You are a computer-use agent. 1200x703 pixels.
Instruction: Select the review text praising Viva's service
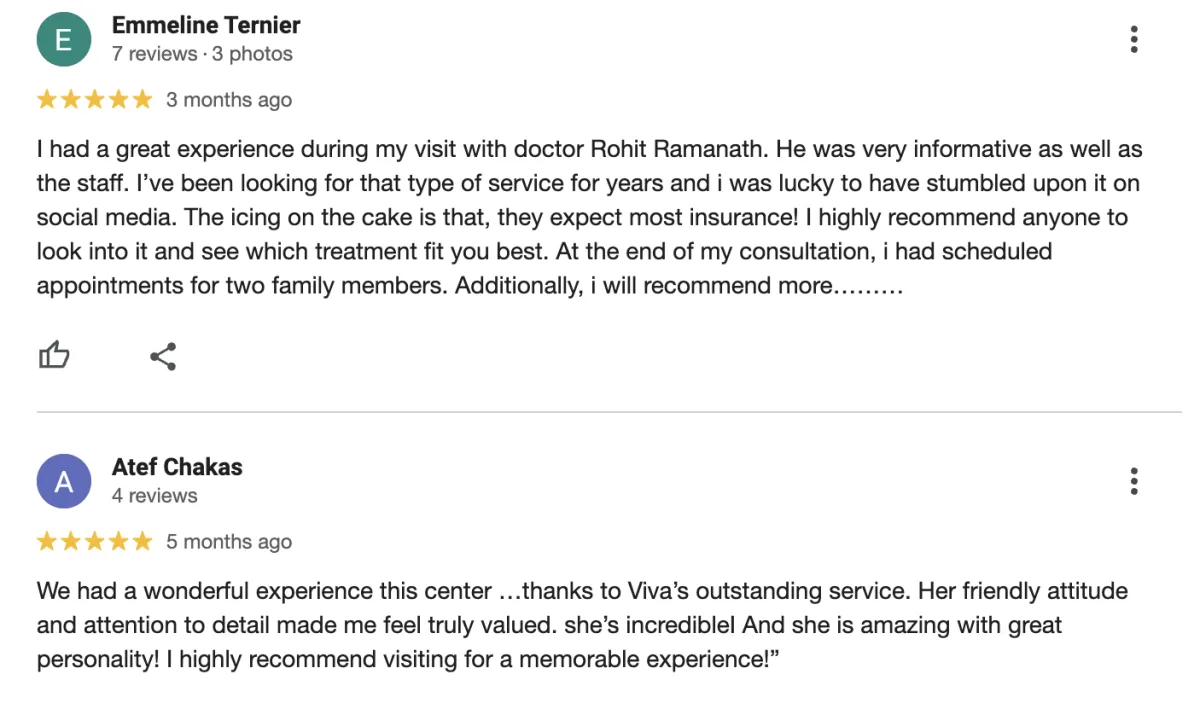pyautogui.click(x=582, y=625)
